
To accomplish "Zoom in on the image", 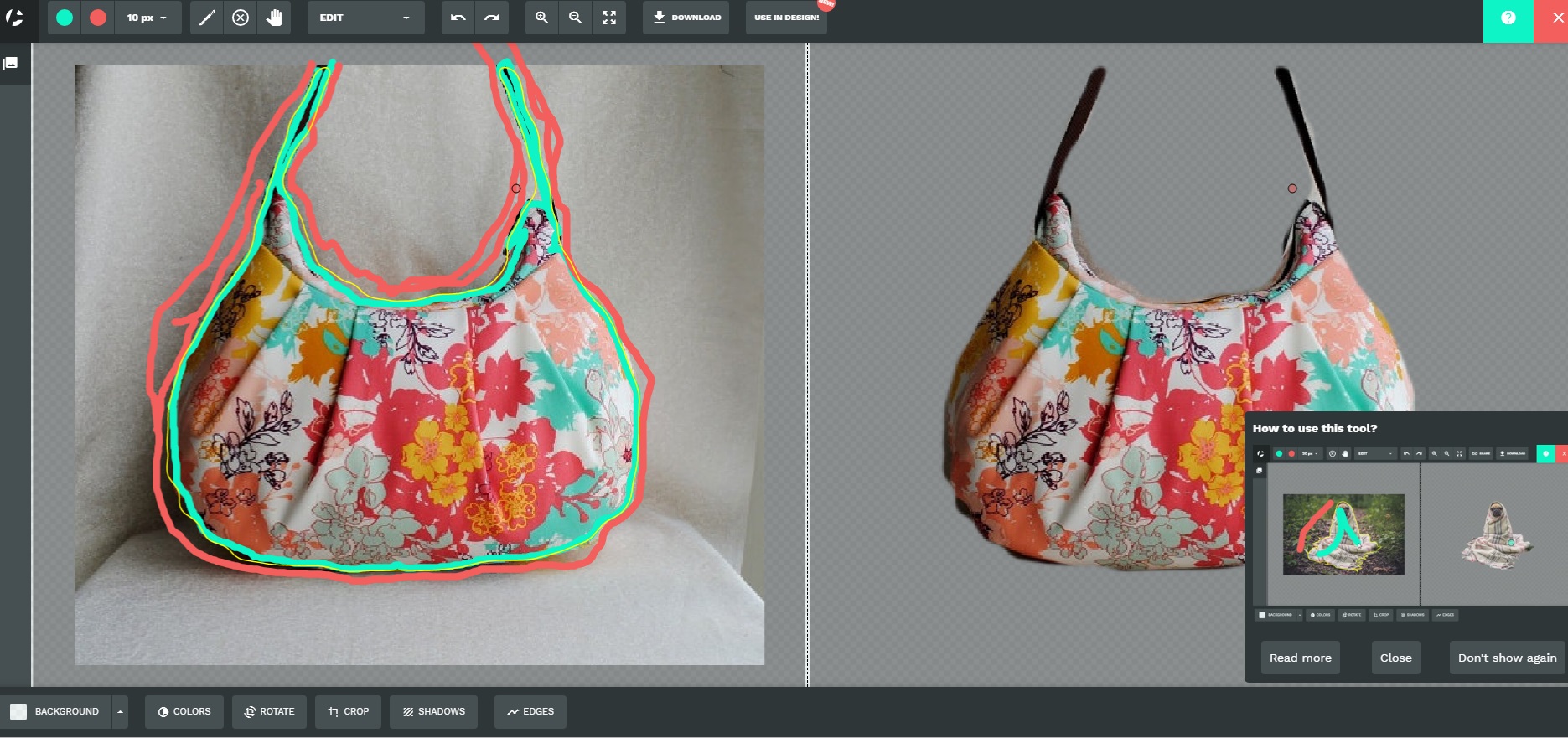I will [542, 18].
